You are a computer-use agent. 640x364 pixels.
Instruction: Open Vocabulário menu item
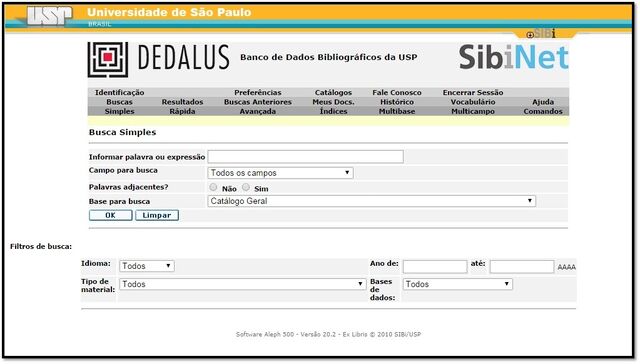[x=473, y=102]
